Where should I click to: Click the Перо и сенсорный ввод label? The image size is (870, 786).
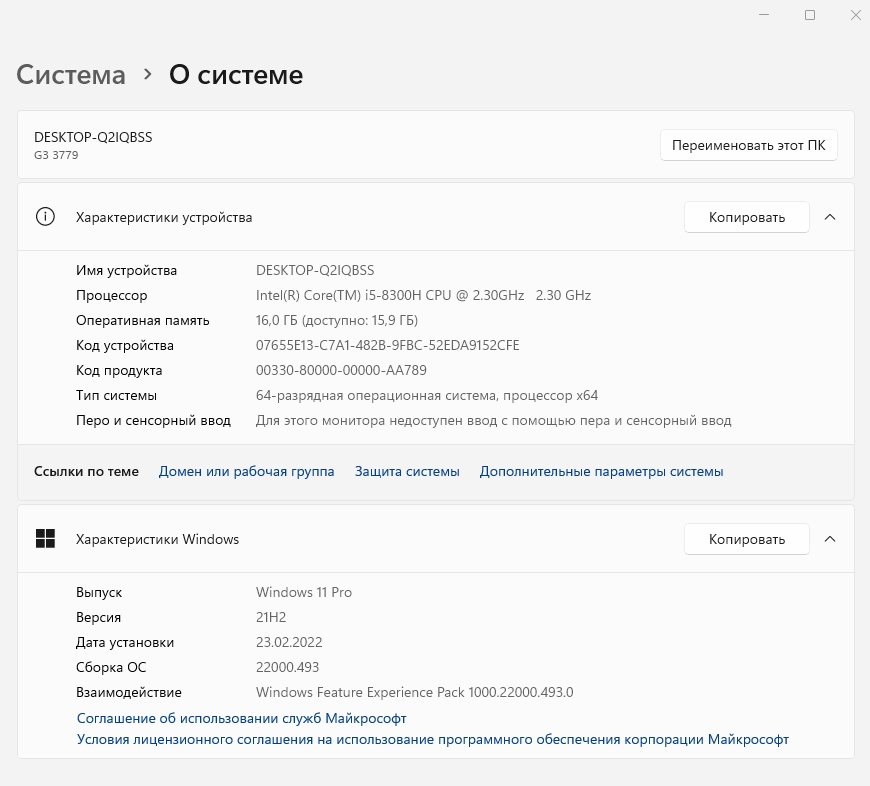(x=153, y=420)
